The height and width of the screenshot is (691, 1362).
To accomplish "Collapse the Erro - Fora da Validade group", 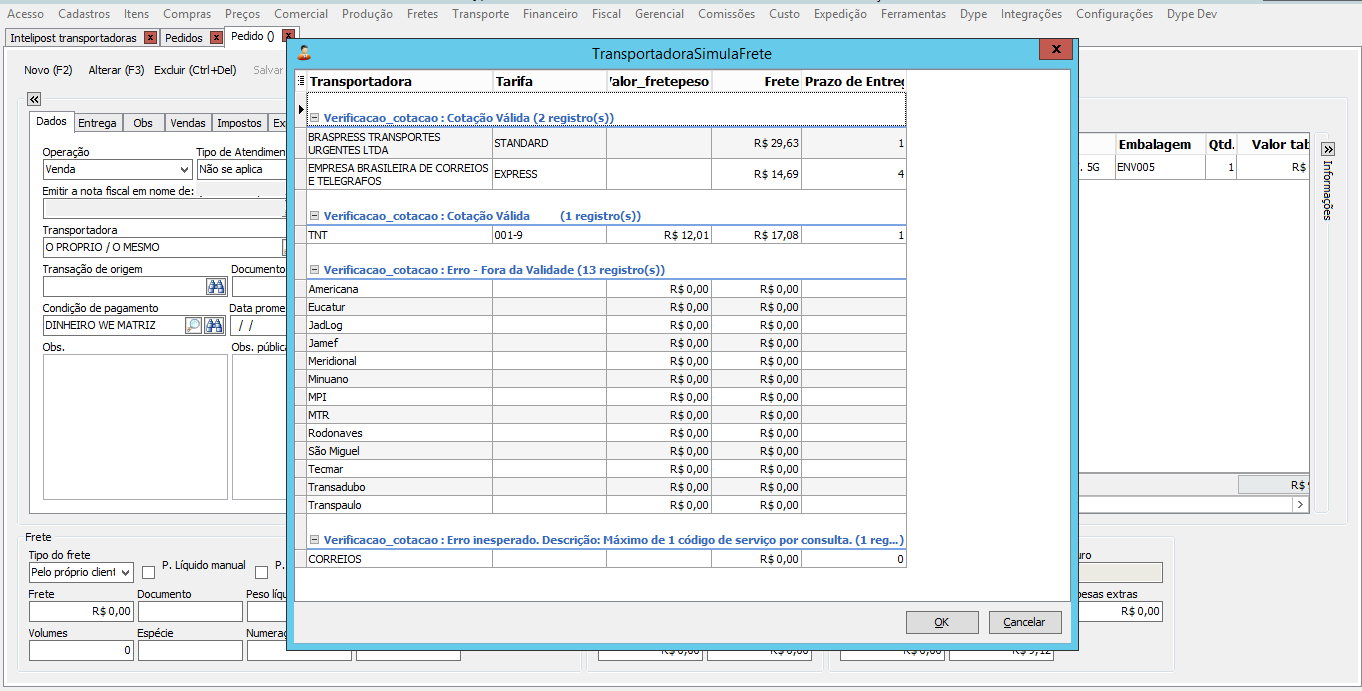I will (314, 270).
